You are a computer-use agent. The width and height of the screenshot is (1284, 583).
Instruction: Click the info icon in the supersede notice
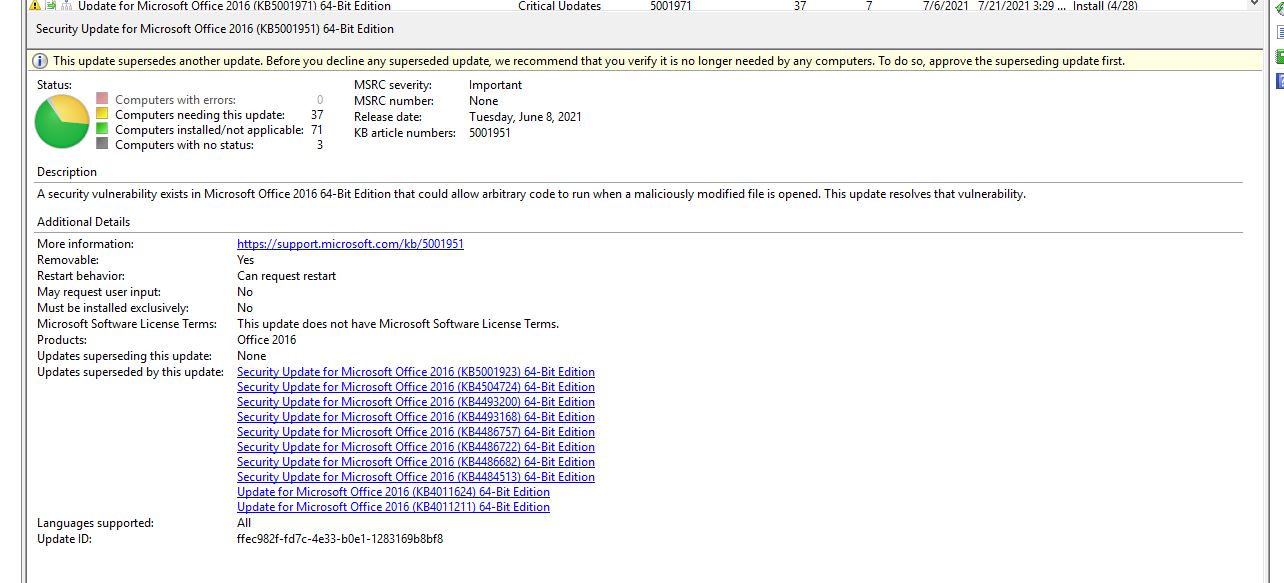[38, 60]
